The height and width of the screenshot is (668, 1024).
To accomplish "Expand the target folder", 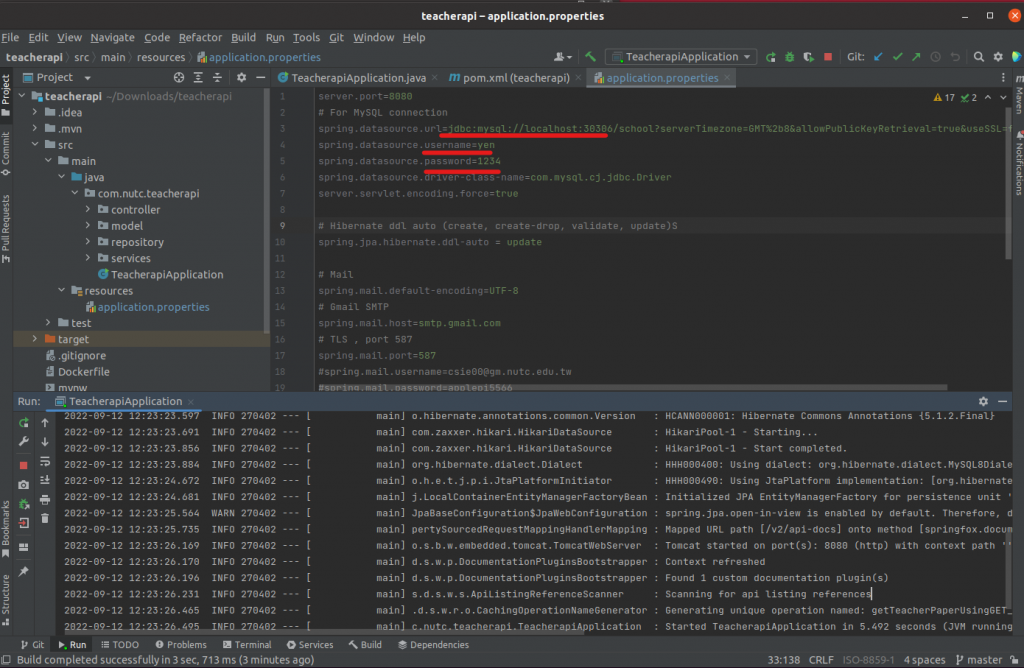I will pyautogui.click(x=35, y=339).
